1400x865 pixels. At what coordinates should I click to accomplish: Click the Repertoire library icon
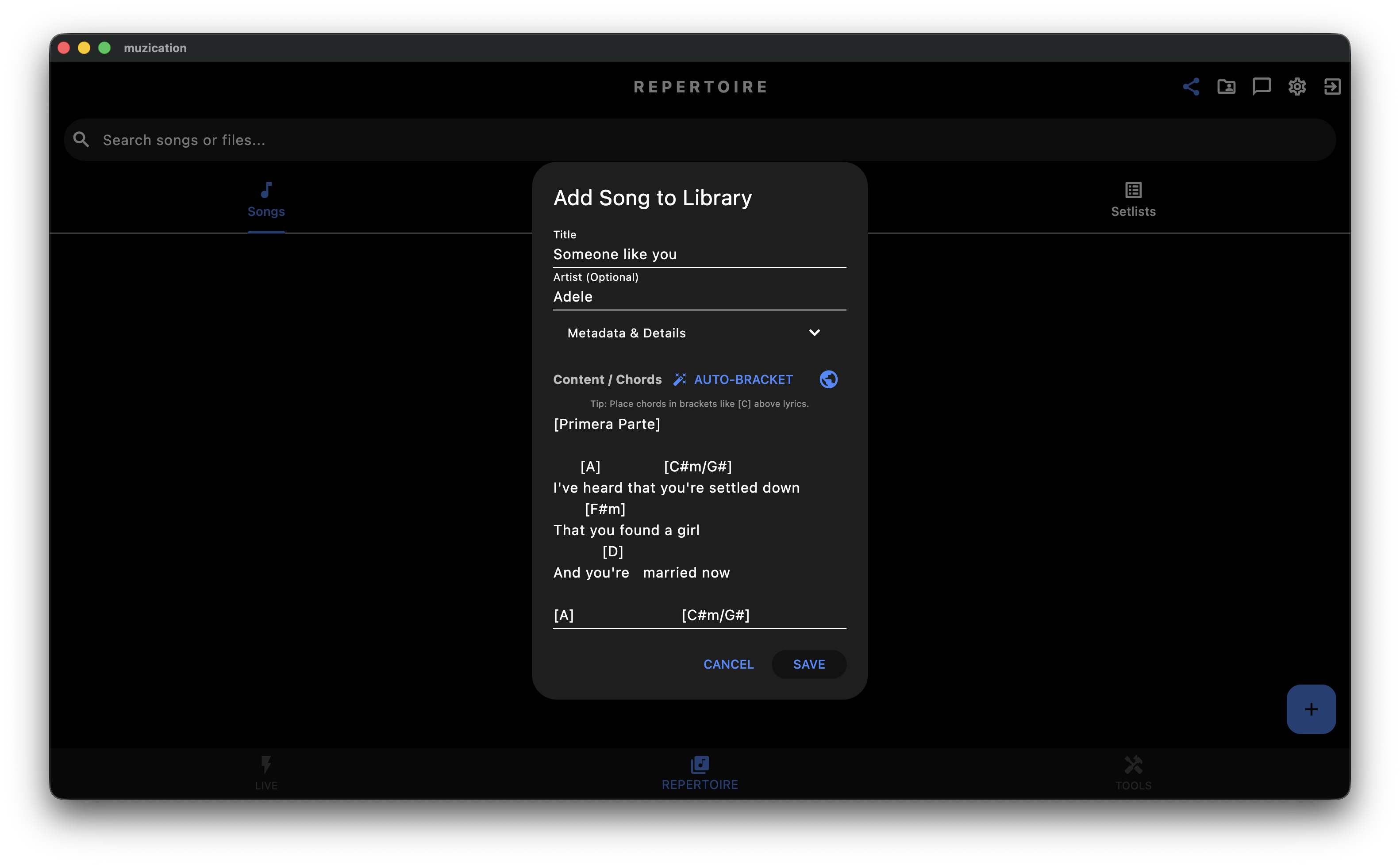pos(700,764)
